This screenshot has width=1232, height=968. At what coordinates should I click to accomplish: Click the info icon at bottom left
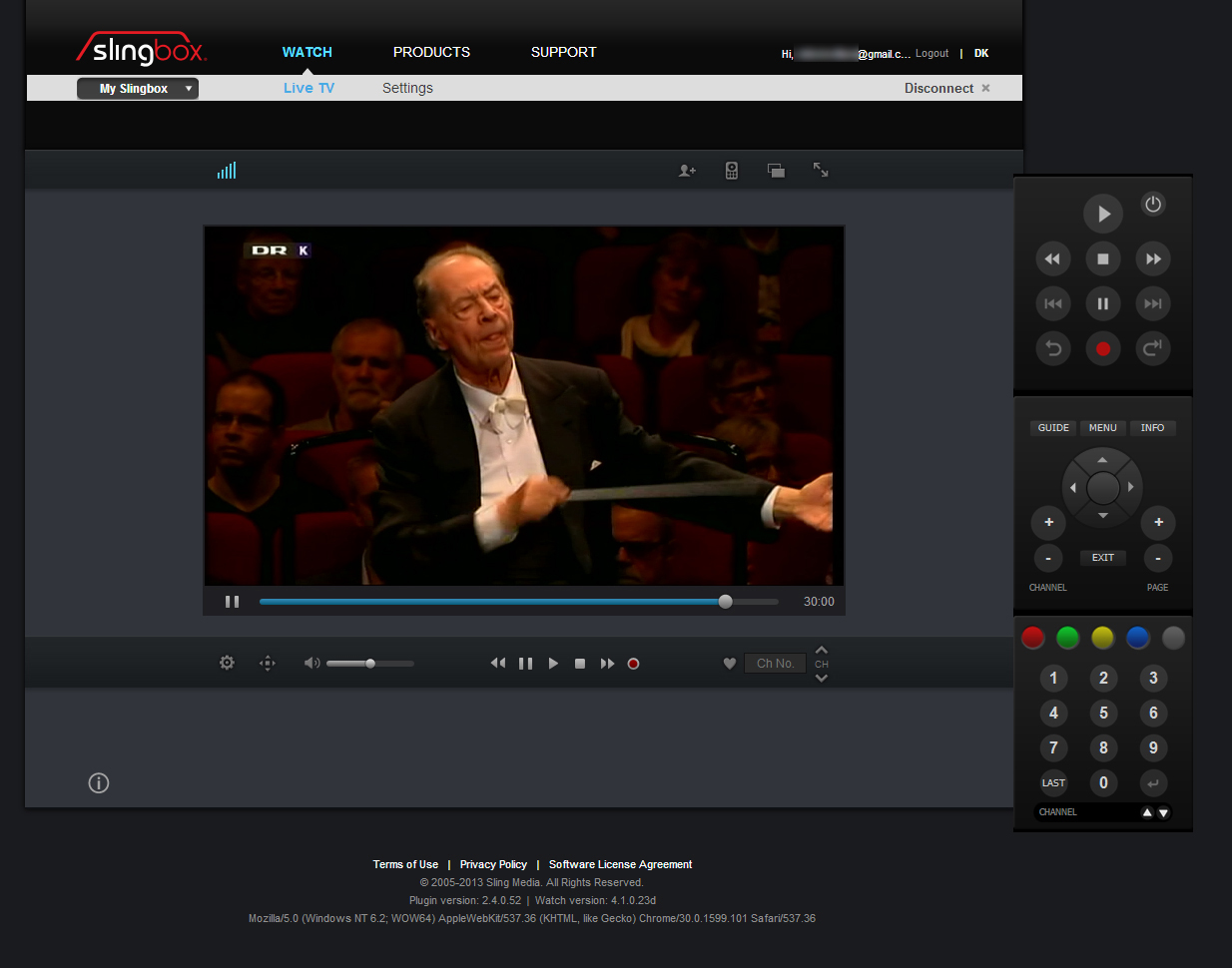pos(99,783)
